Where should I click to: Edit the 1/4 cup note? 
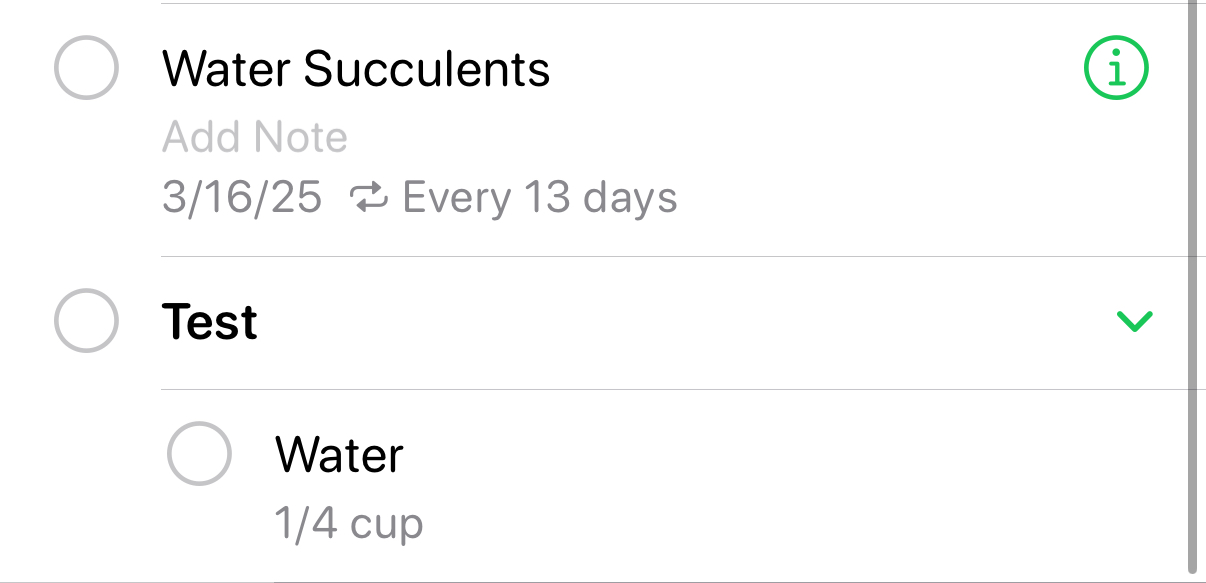click(x=349, y=524)
